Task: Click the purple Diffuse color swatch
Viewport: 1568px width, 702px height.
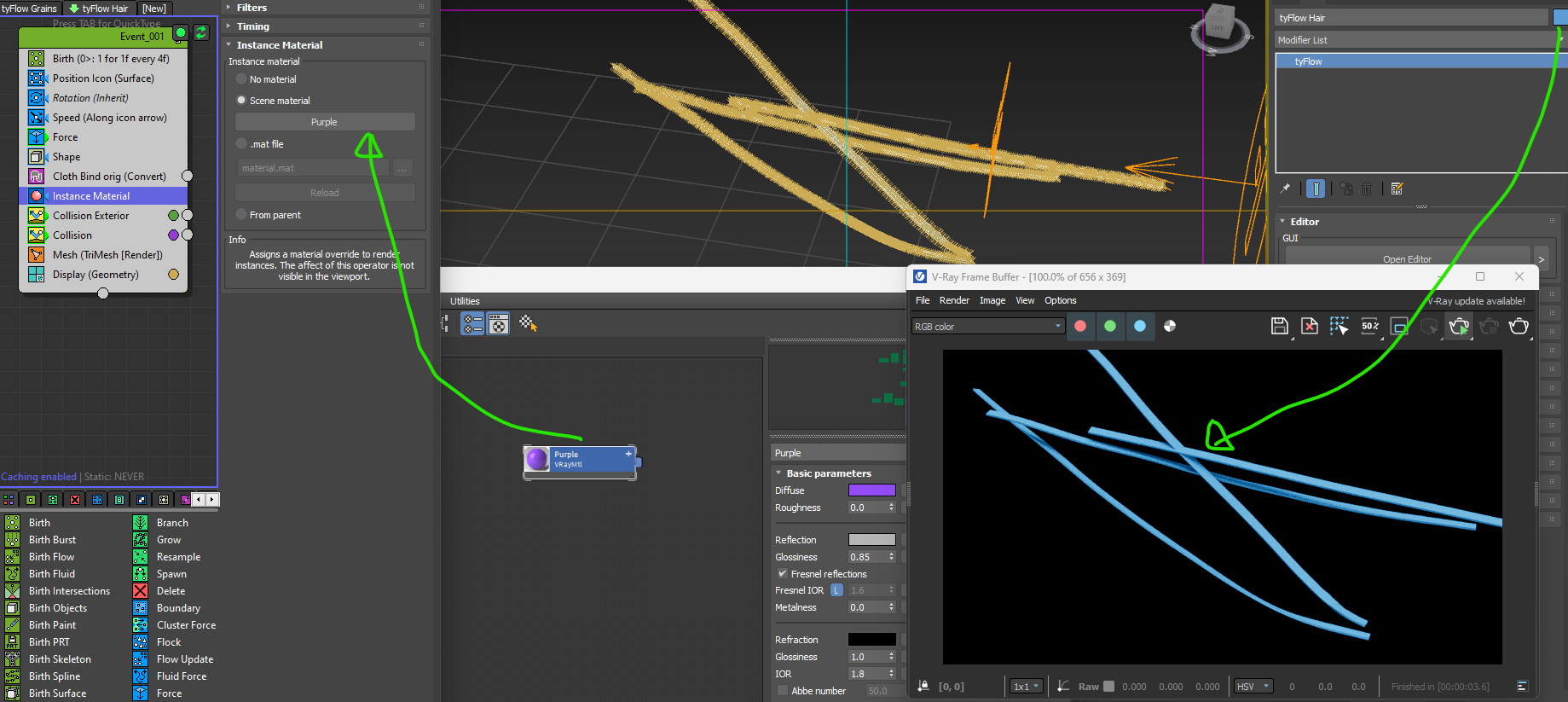Action: (x=871, y=490)
